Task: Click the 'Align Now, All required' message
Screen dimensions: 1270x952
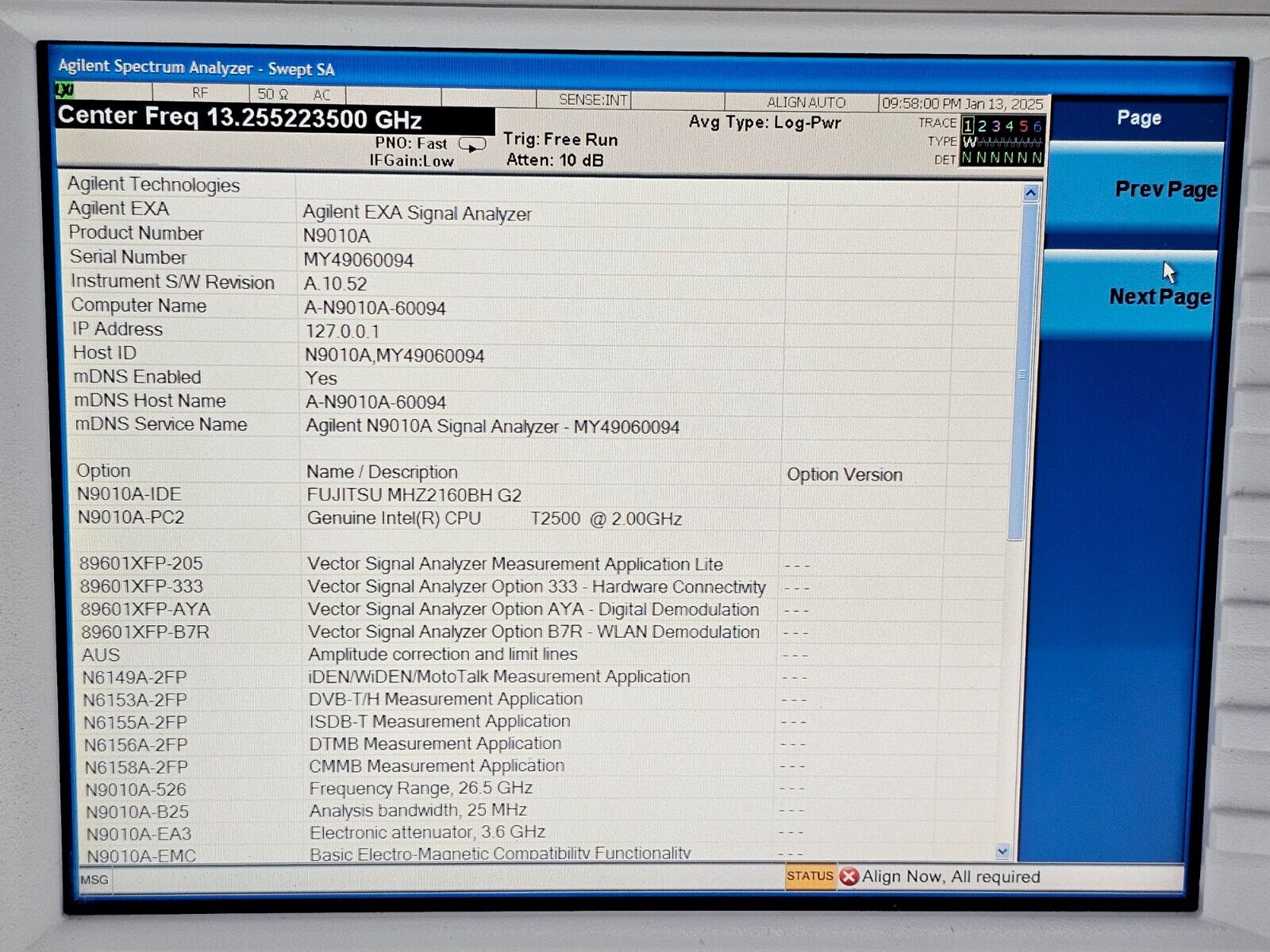Action: point(950,877)
